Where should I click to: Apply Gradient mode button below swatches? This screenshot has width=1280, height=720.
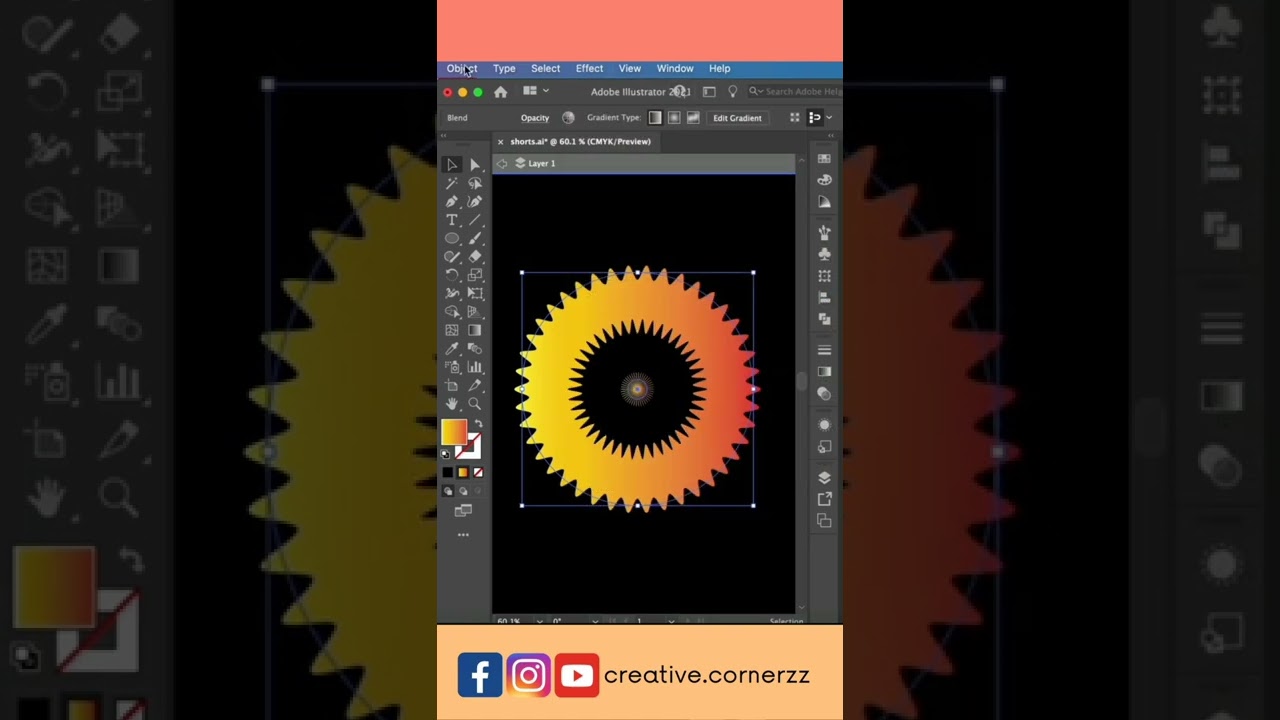click(463, 472)
